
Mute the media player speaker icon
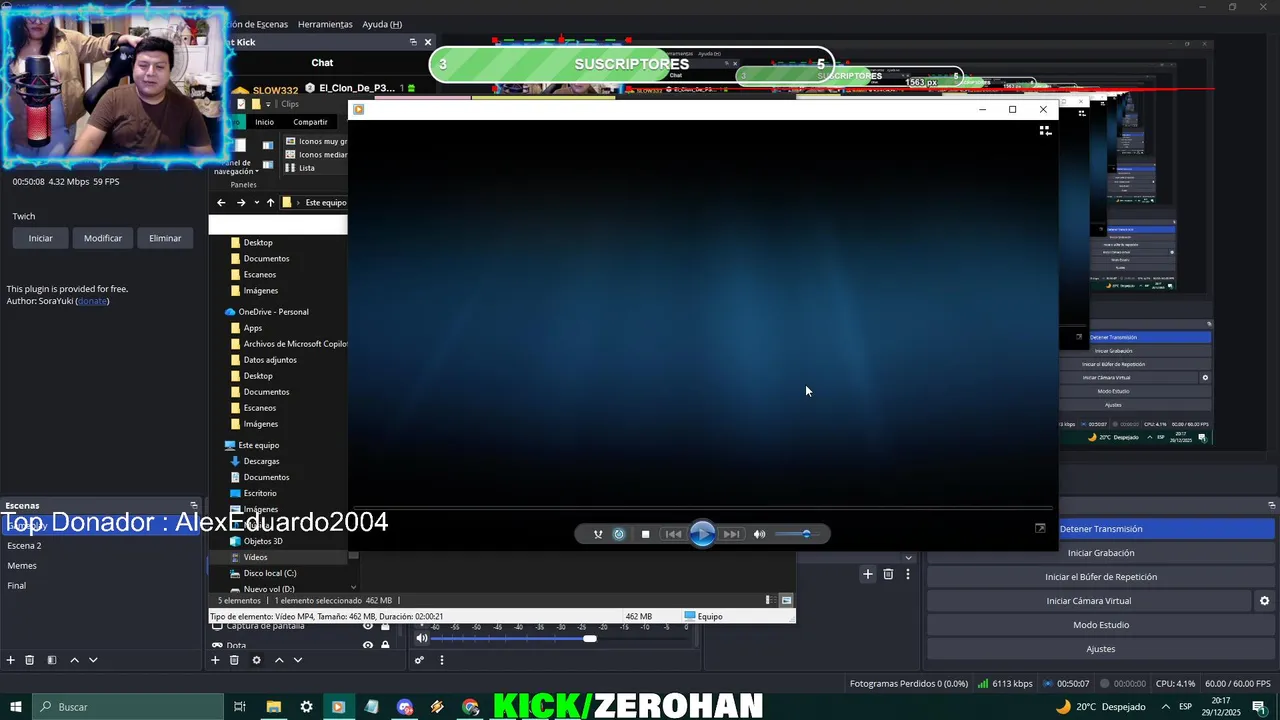759,534
